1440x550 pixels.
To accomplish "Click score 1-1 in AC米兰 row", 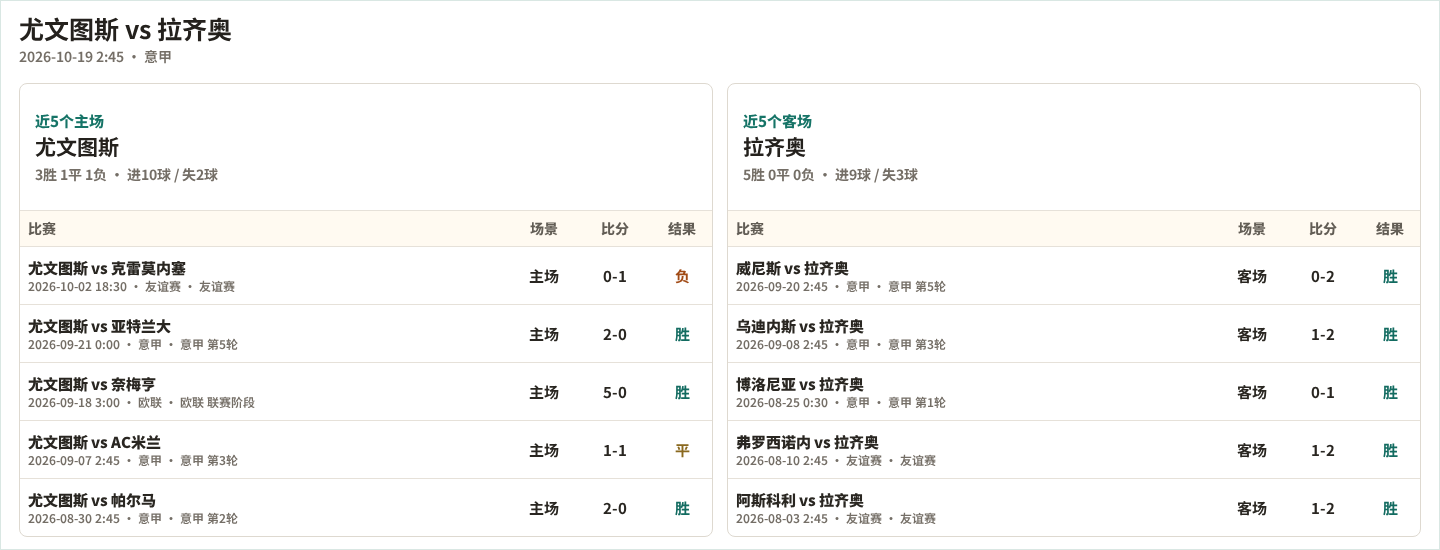I will point(615,451).
